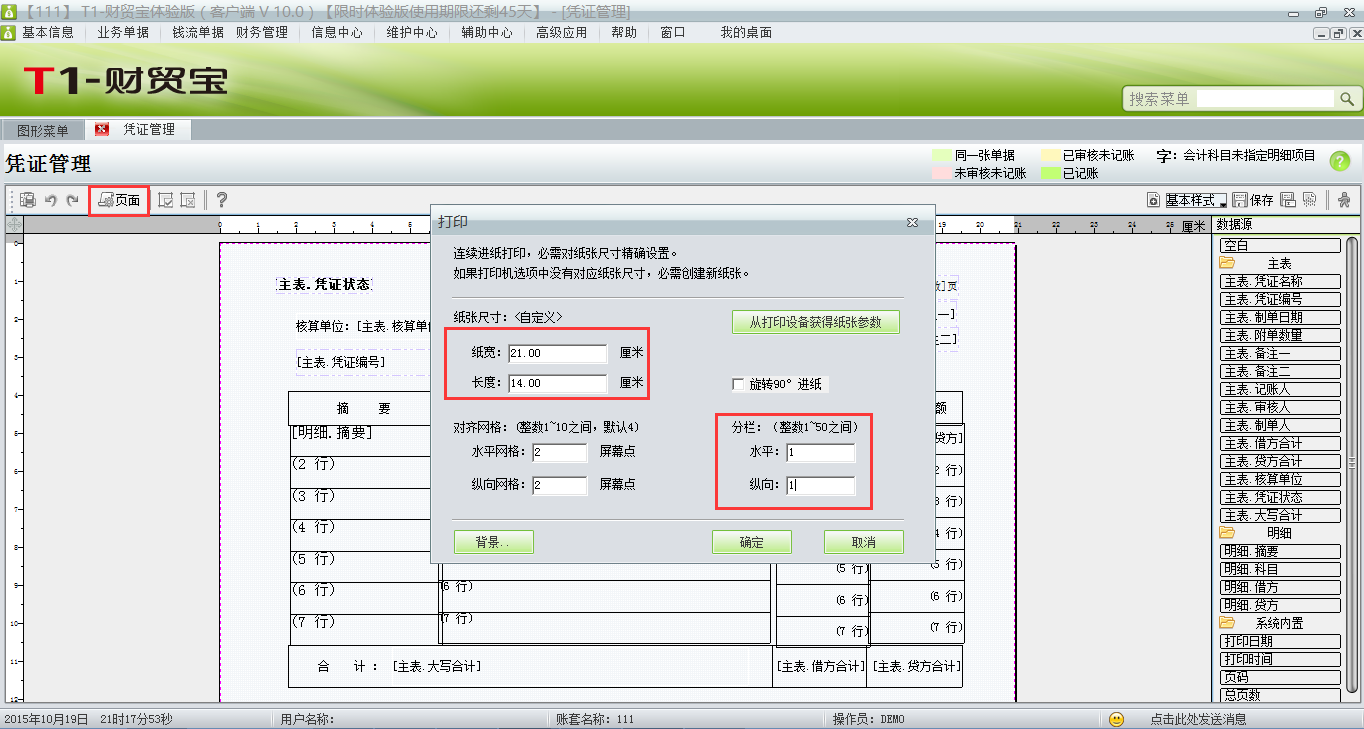Click the 从打印设备获得纸张参数 button
Screen dimensions: 1364x729
point(815,322)
